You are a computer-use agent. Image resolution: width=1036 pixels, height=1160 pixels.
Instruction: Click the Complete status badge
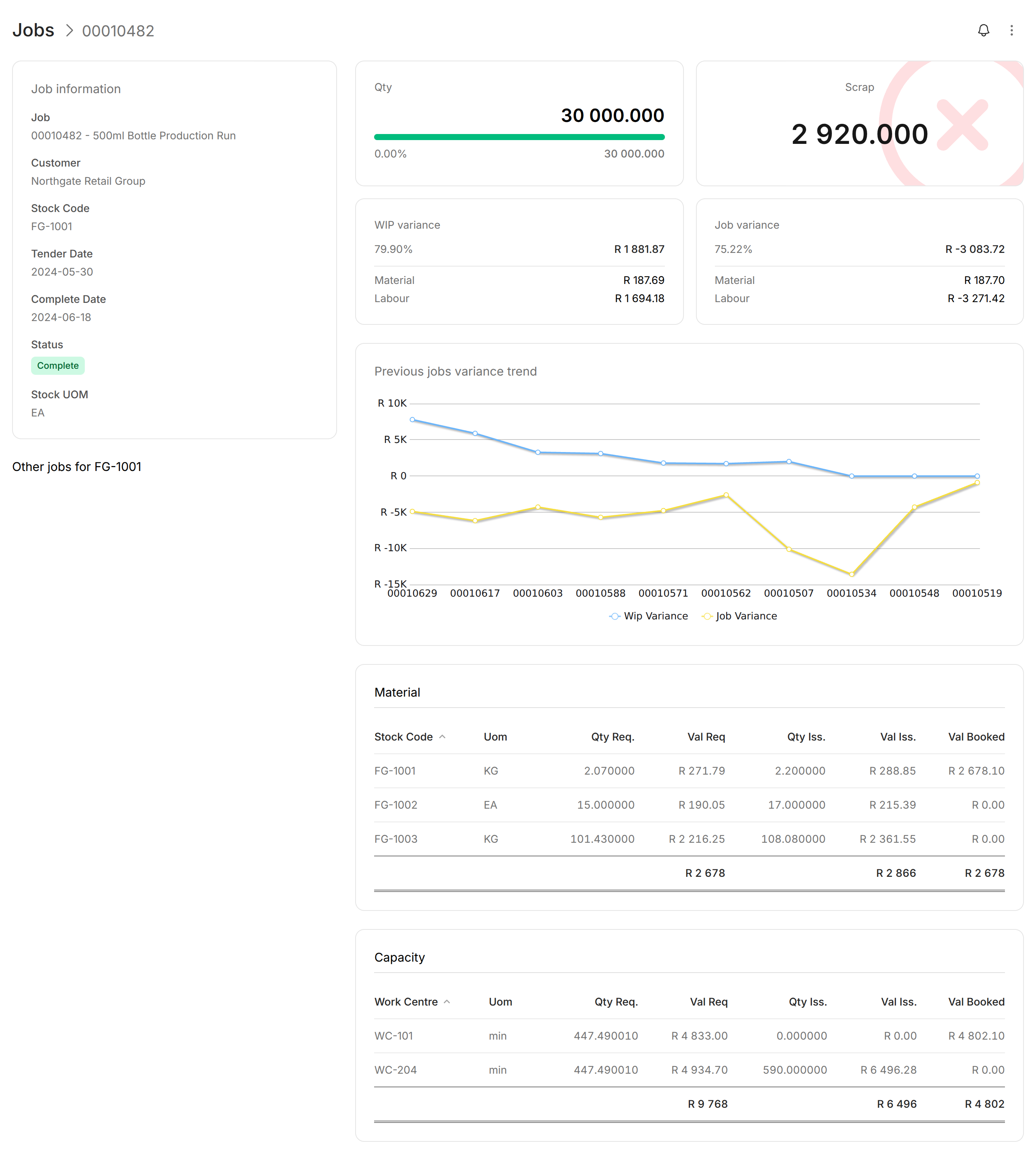click(x=58, y=365)
